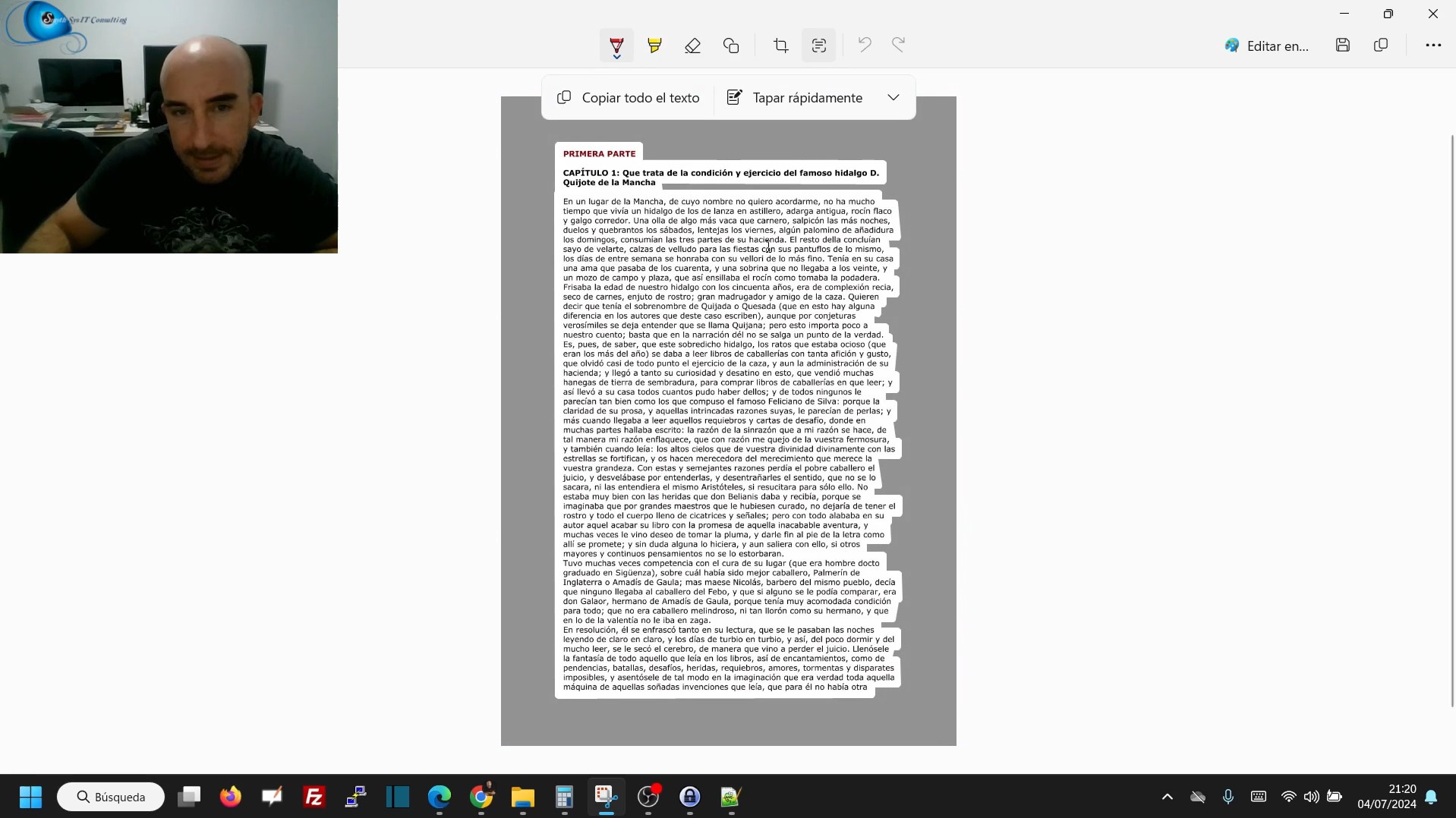This screenshot has width=1456, height=818.
Task: Save the screenshot with the disk icon
Action: point(1342,46)
